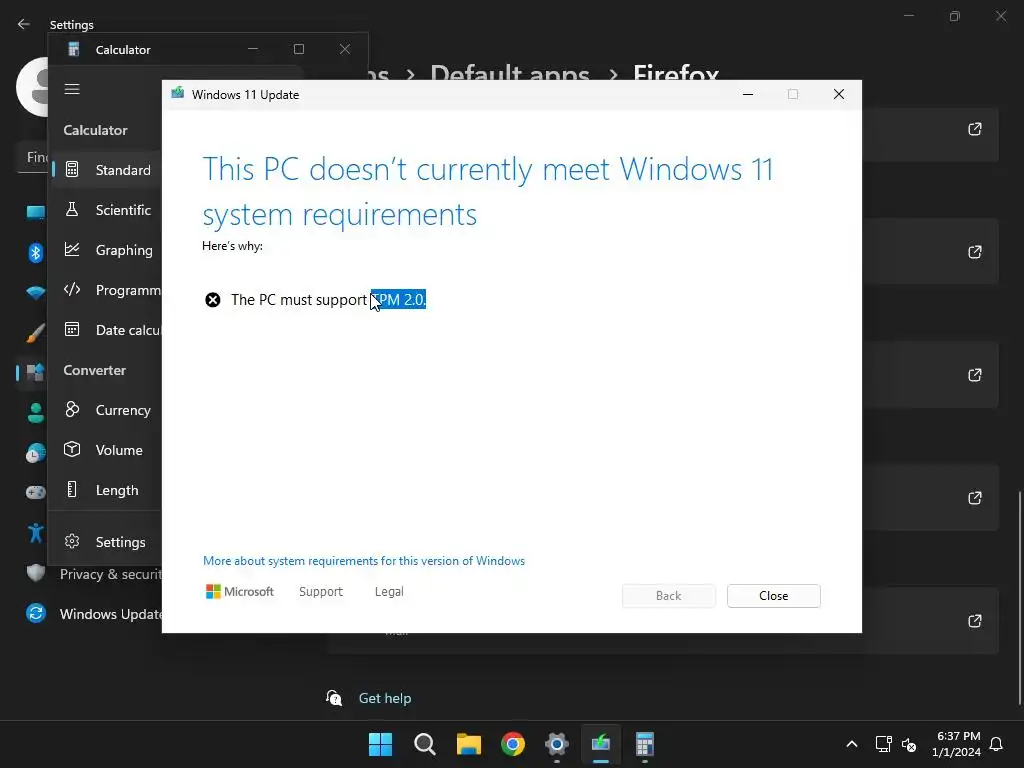Screen dimensions: 1024x768
Task: Open notifications bell icon
Action: (997, 744)
